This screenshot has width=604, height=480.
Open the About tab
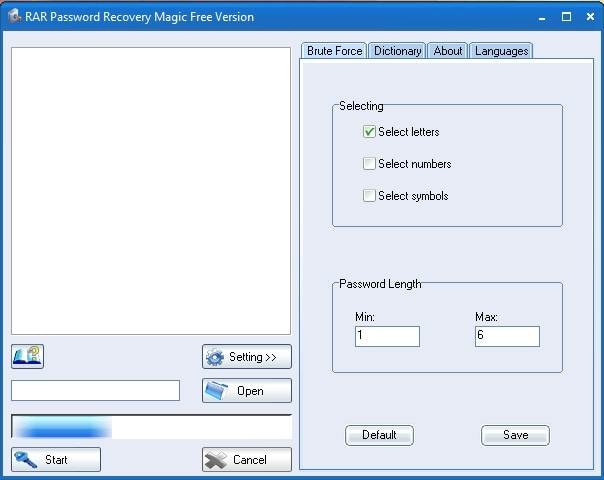[448, 51]
